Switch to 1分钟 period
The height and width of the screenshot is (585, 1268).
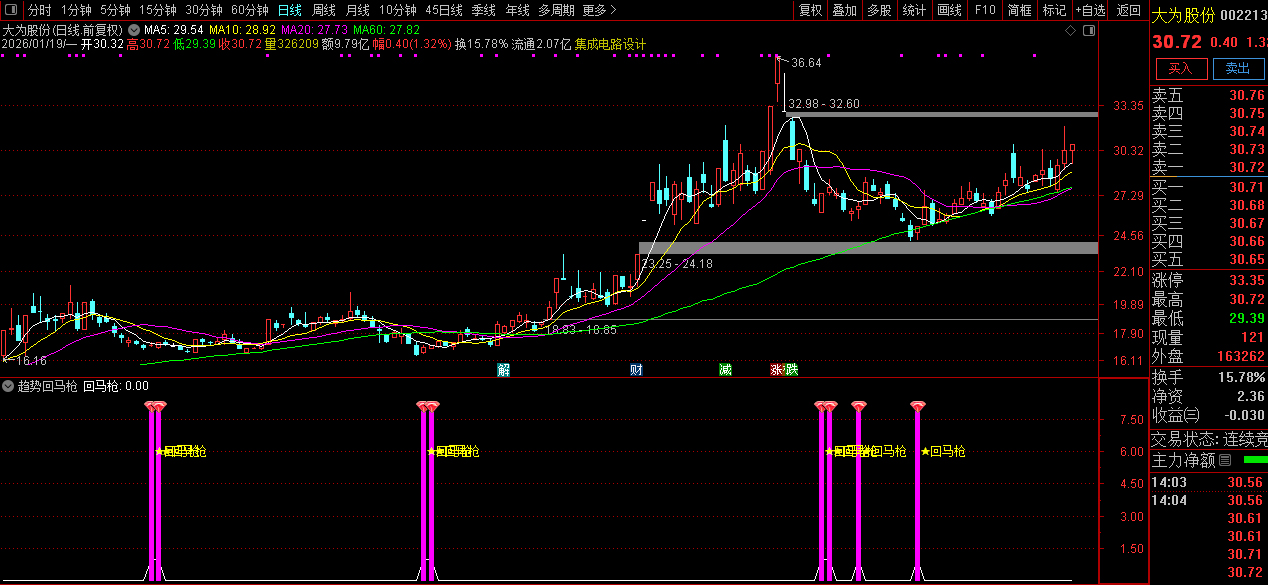click(76, 10)
